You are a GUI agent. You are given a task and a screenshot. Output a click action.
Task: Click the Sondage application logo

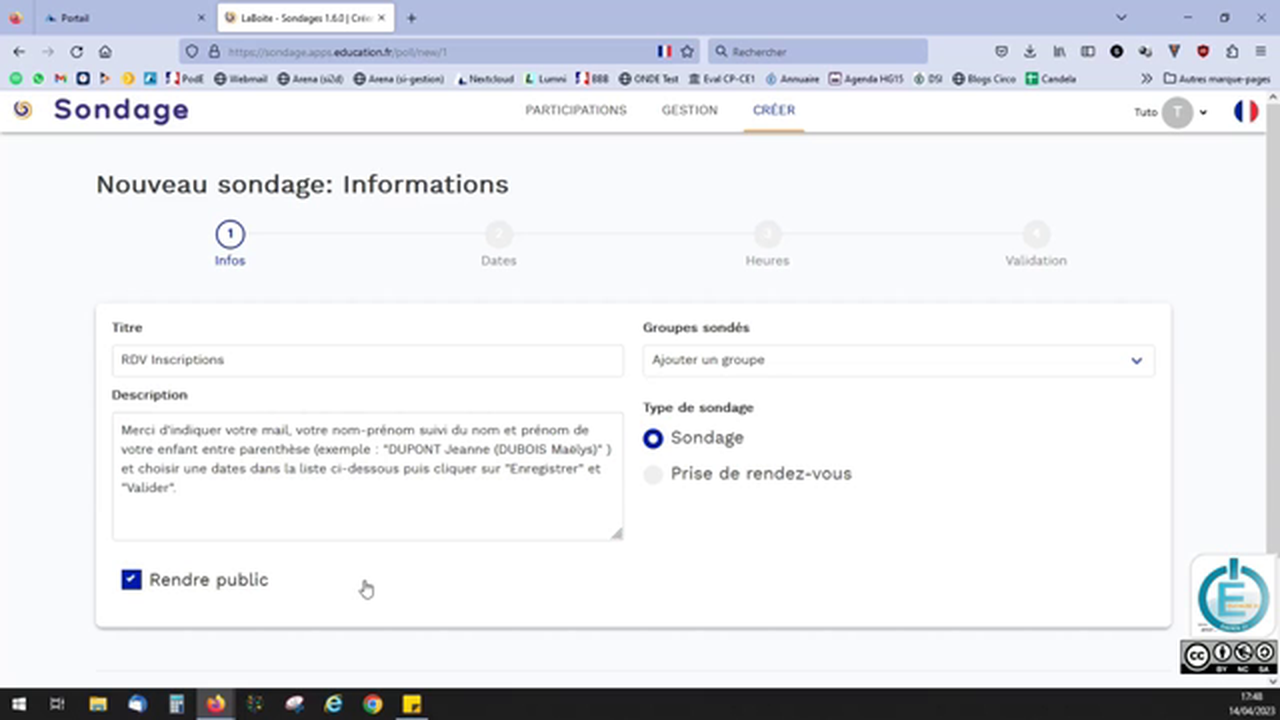pos(22,110)
